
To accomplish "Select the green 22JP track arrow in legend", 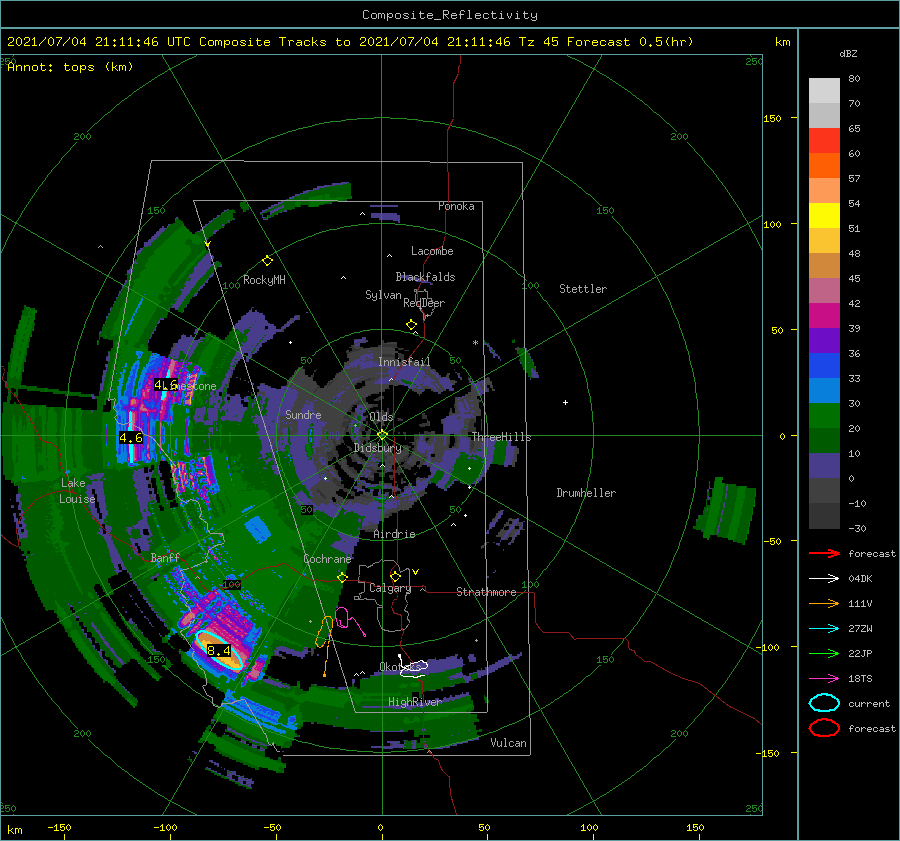I will coord(824,653).
